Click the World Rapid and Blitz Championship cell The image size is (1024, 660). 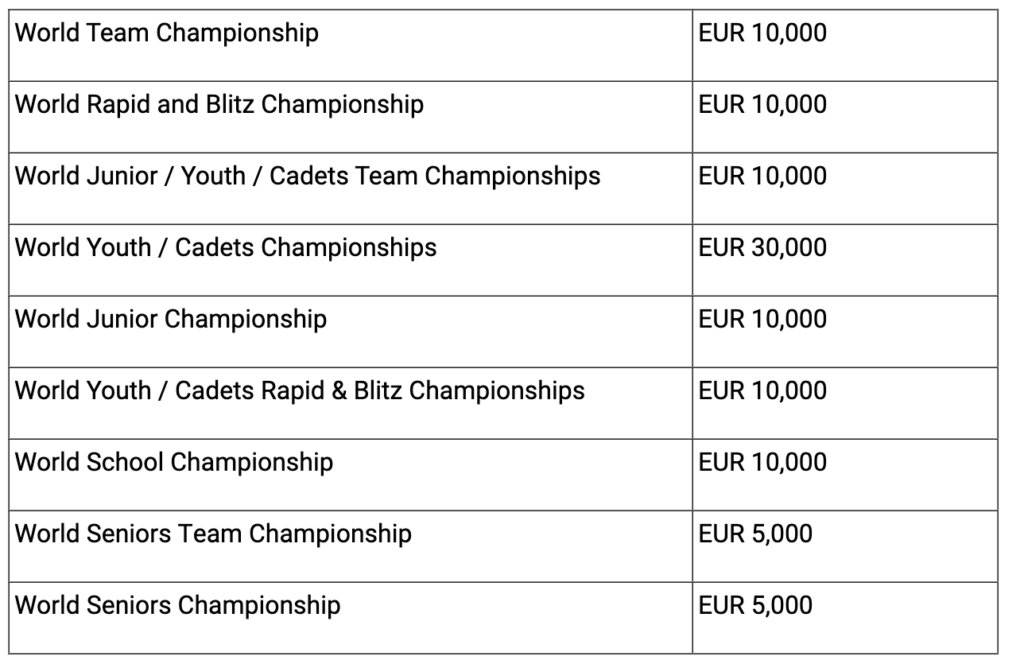click(x=350, y=117)
